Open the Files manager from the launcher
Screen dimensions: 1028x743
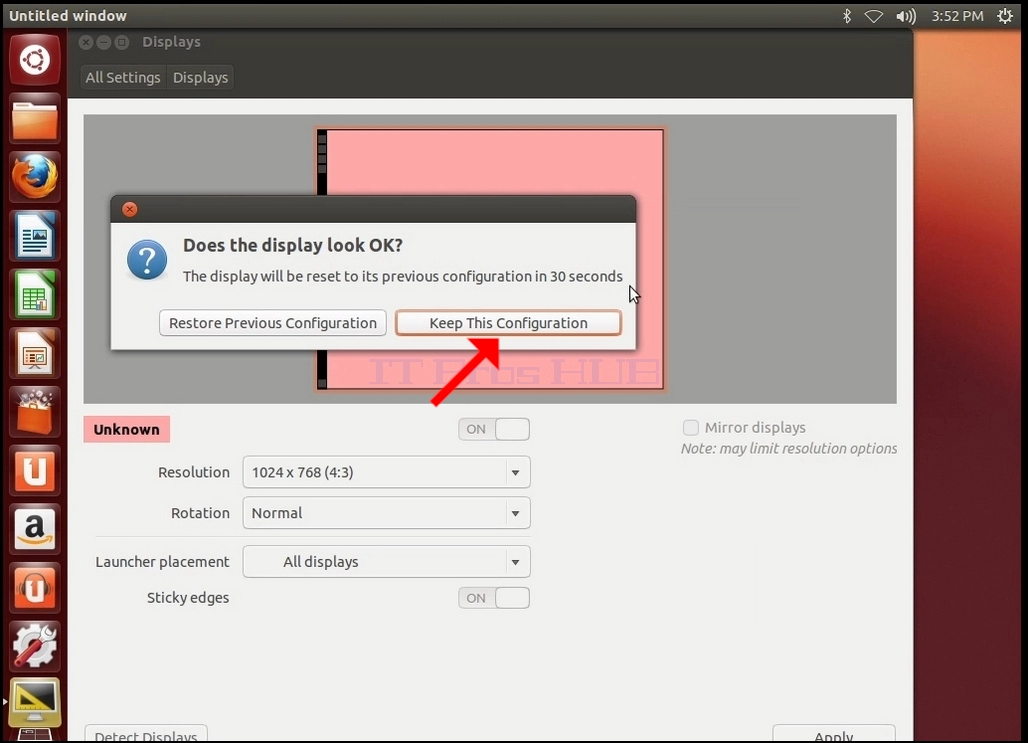pos(35,119)
